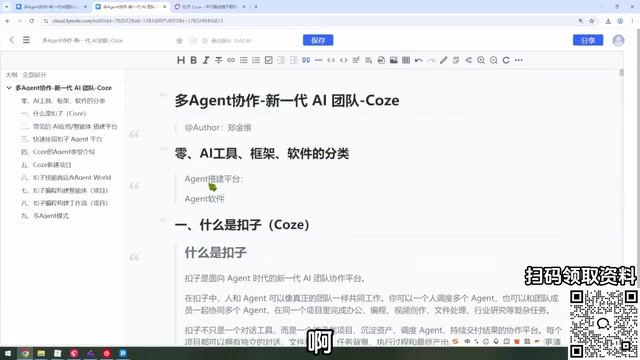Image resolution: width=640 pixels, height=360 pixels.
Task: Increase indent with indent icon
Action: pyautogui.click(x=293, y=60)
